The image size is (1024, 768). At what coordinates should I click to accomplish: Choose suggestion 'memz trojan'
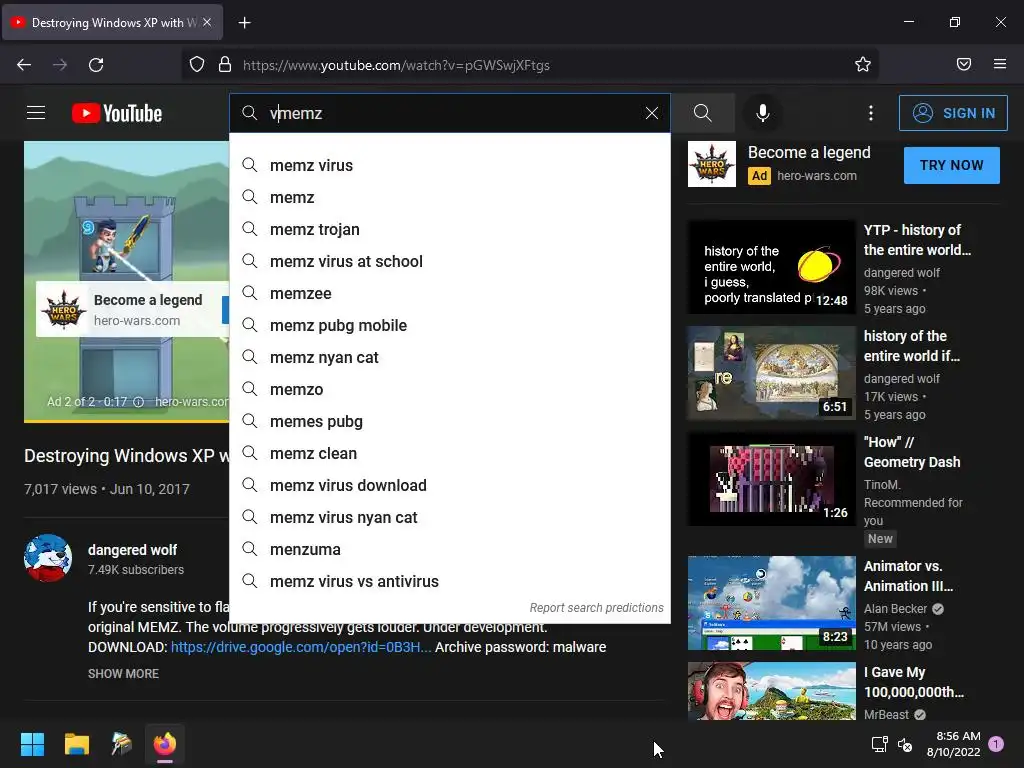click(449, 229)
